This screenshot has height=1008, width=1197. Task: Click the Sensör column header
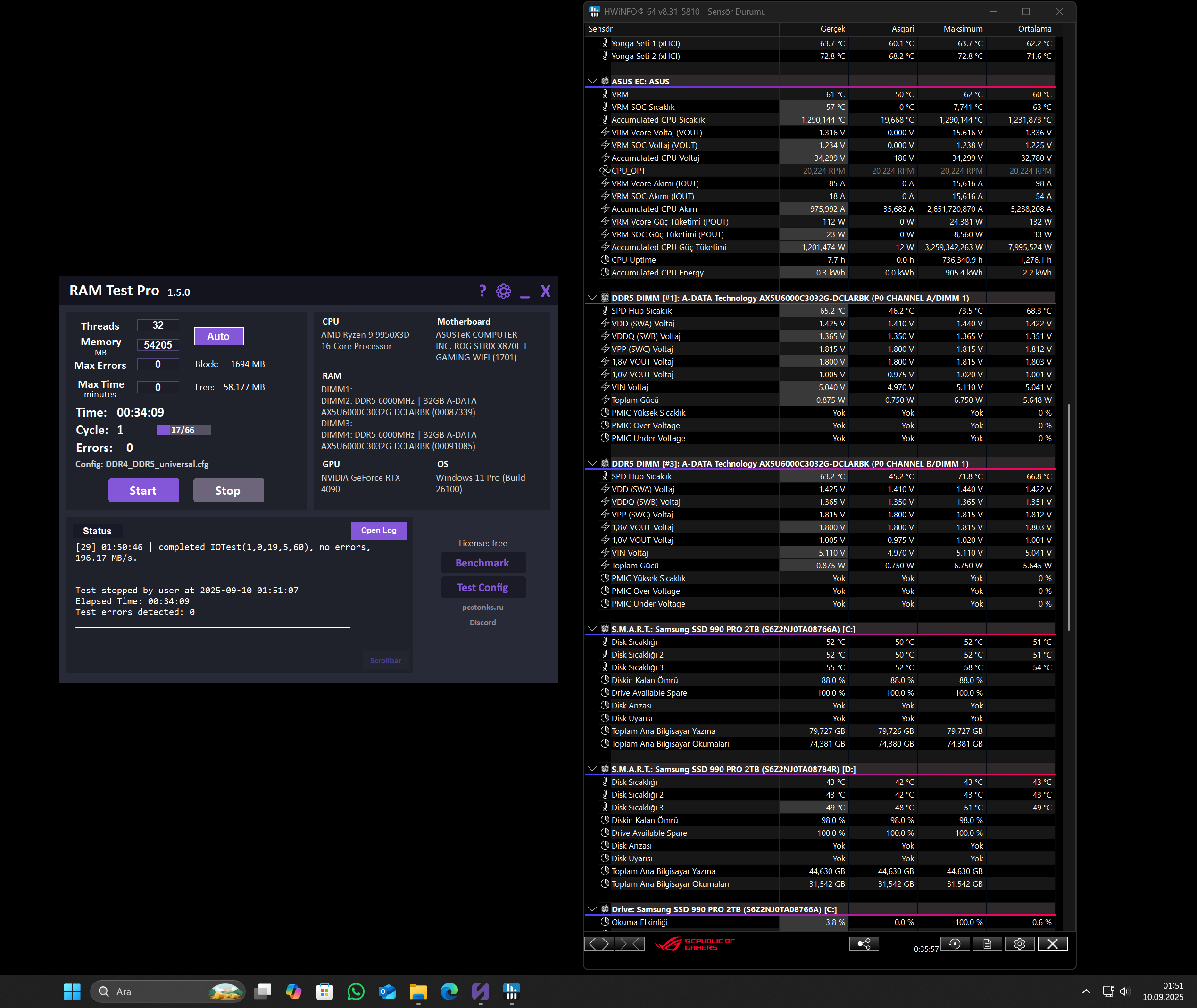pos(682,29)
